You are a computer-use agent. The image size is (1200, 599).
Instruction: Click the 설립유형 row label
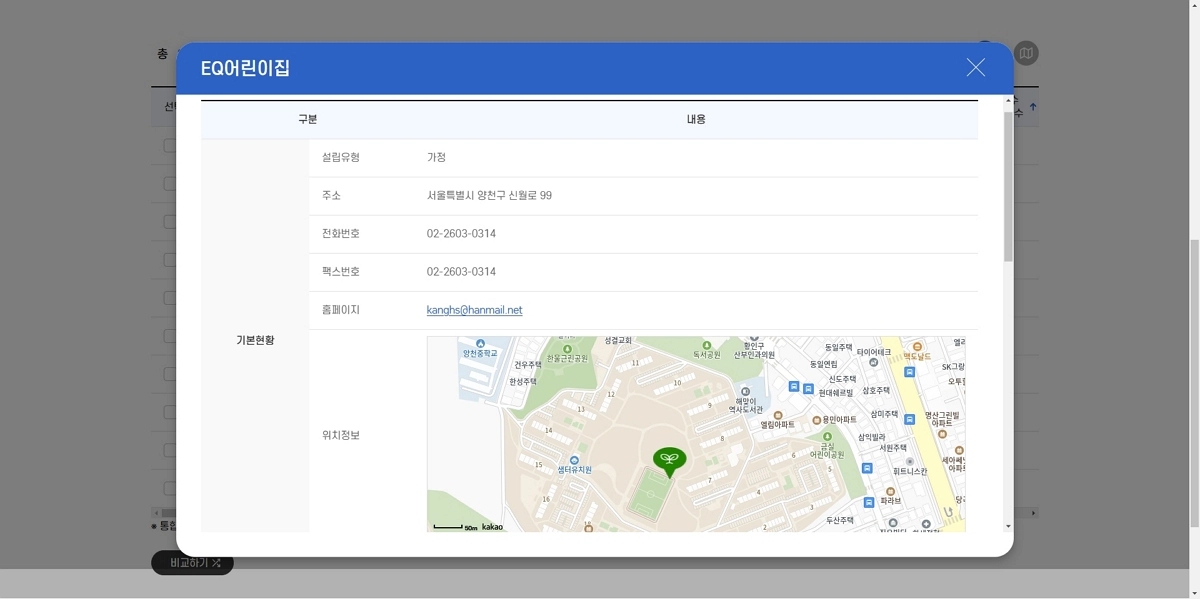[341, 157]
